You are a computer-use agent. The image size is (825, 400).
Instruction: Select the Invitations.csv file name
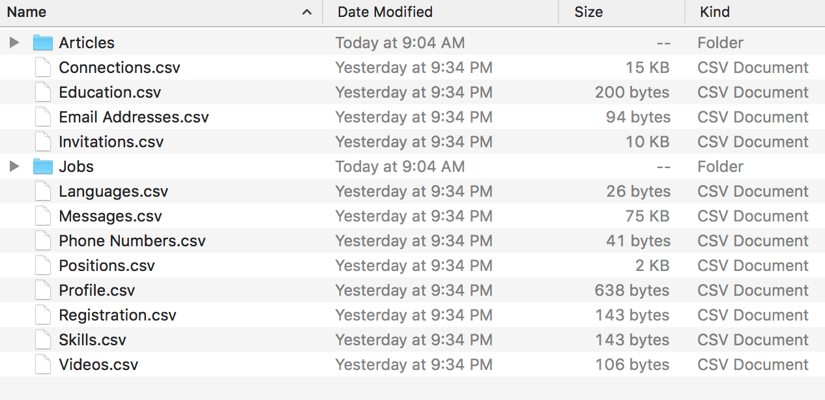coord(111,142)
